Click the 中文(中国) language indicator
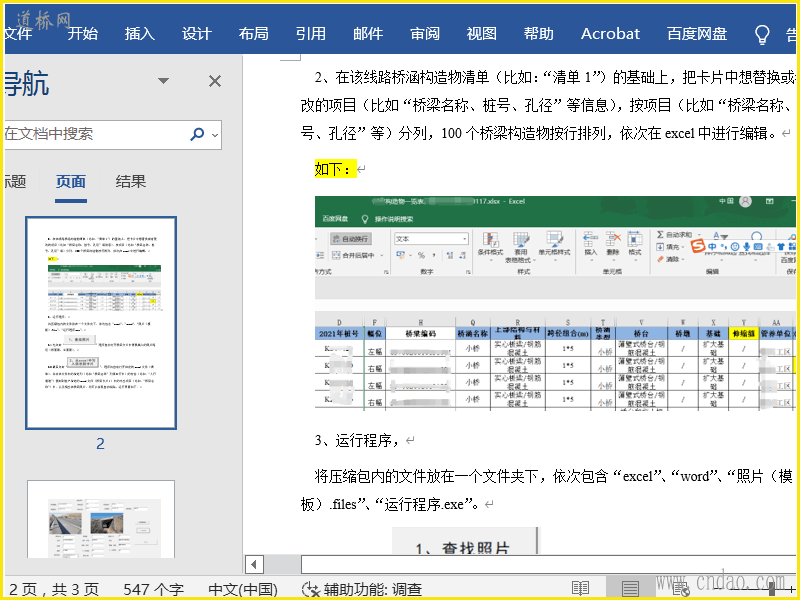This screenshot has height=600, width=800. pyautogui.click(x=242, y=589)
